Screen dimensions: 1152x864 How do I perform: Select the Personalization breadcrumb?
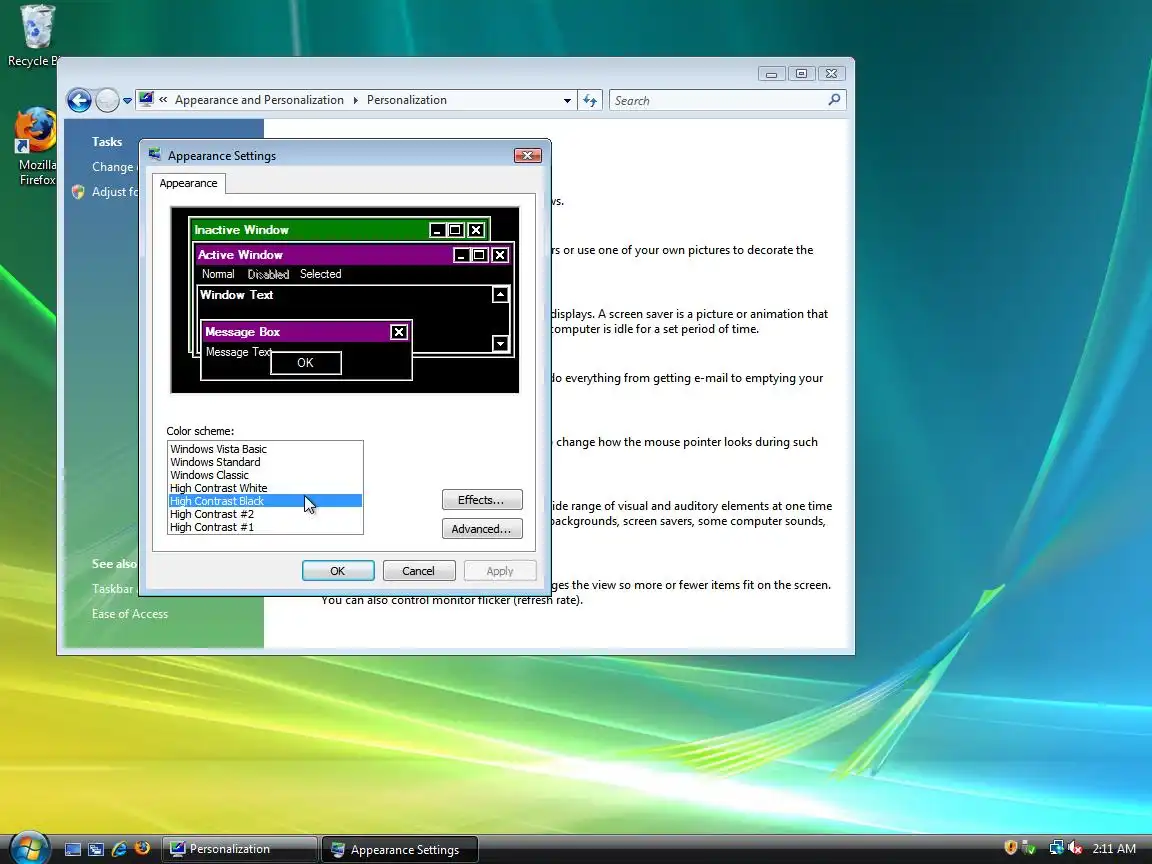406,100
